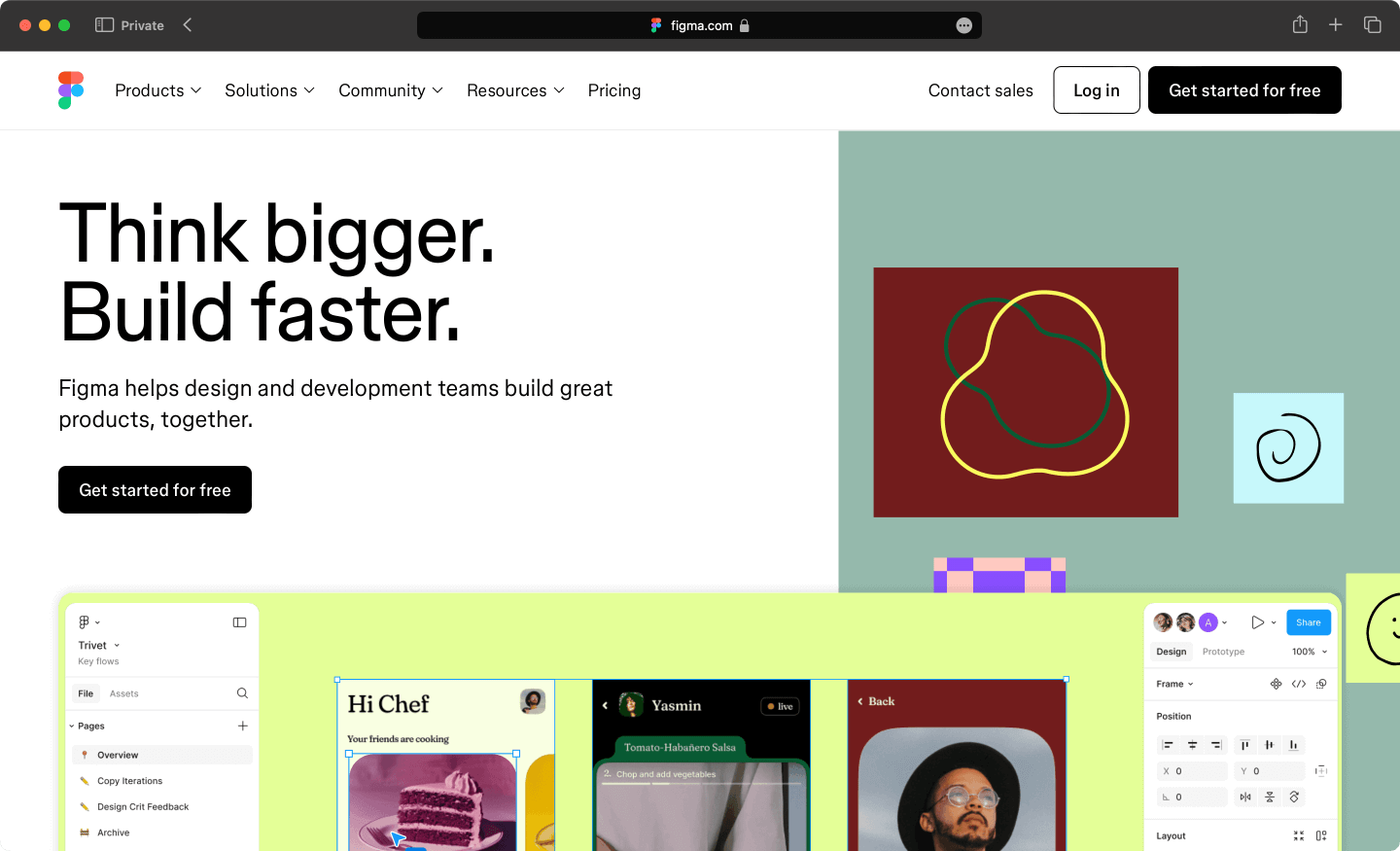Add a new page with the plus icon
The height and width of the screenshot is (851, 1400).
(x=243, y=726)
